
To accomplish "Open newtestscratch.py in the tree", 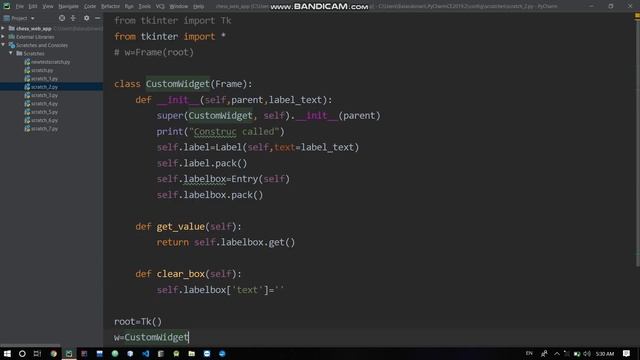I will [x=51, y=62].
